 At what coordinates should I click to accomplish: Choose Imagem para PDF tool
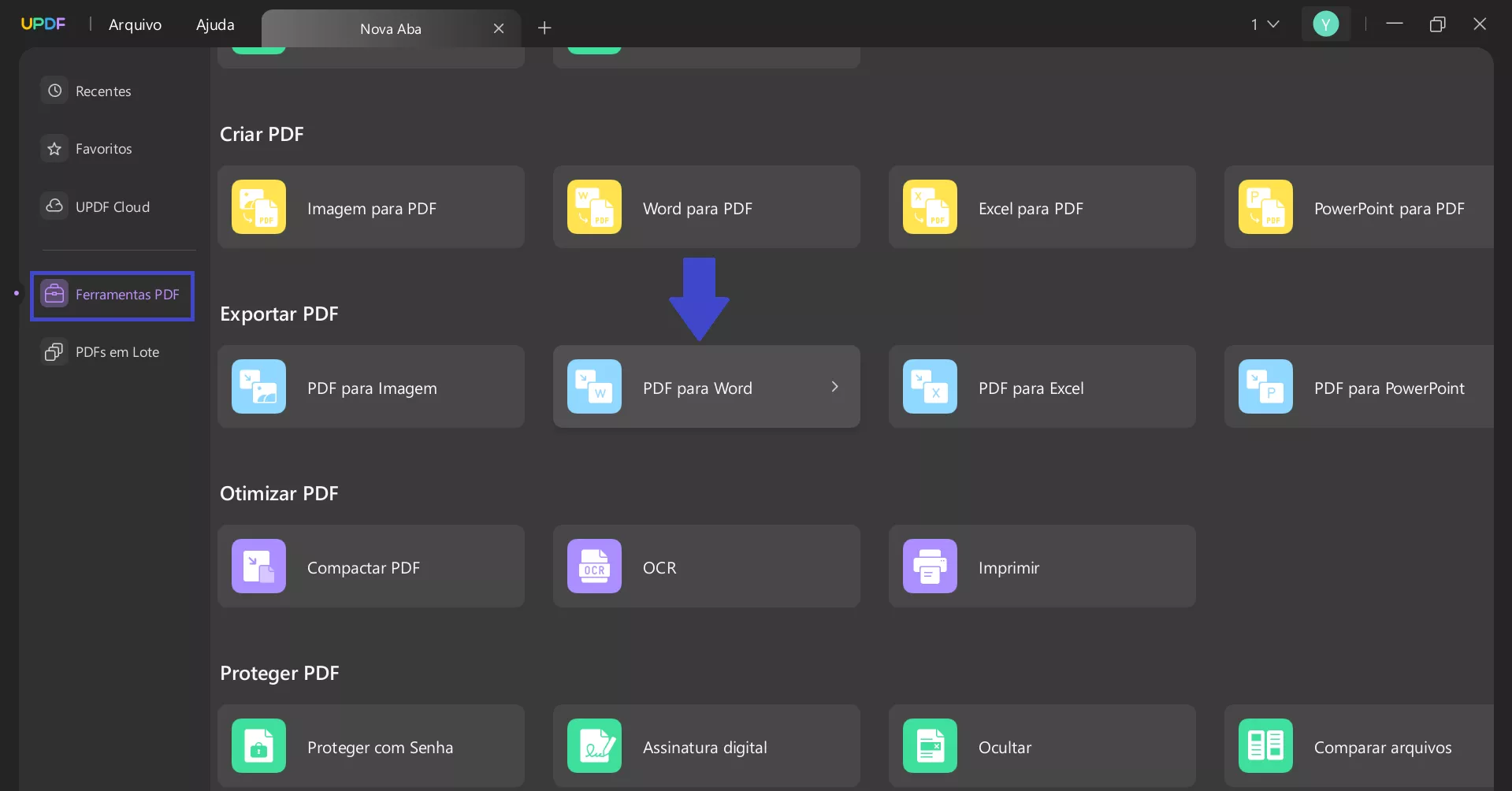pyautogui.click(x=371, y=207)
